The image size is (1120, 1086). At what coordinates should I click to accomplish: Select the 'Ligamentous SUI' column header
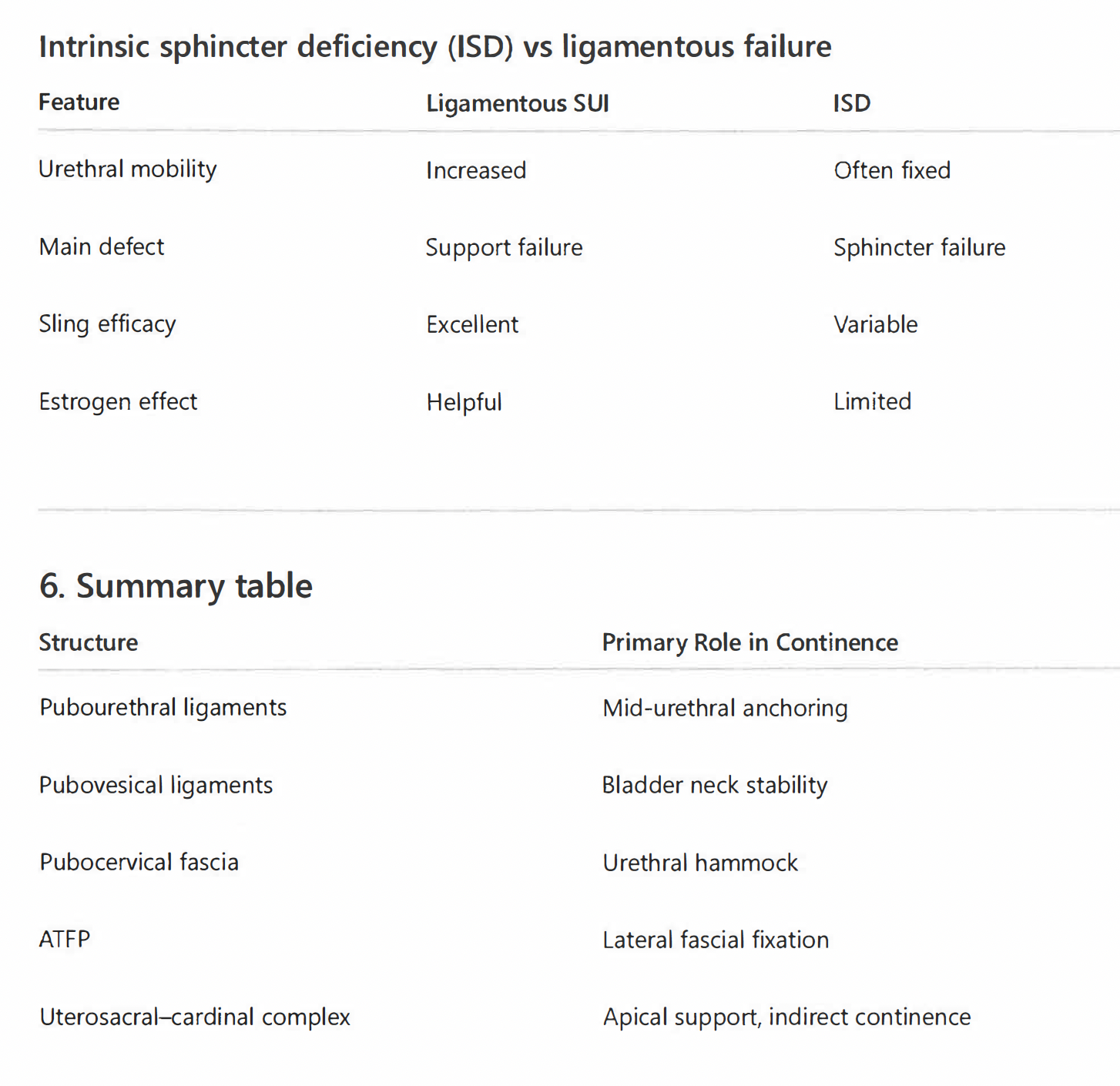[518, 103]
